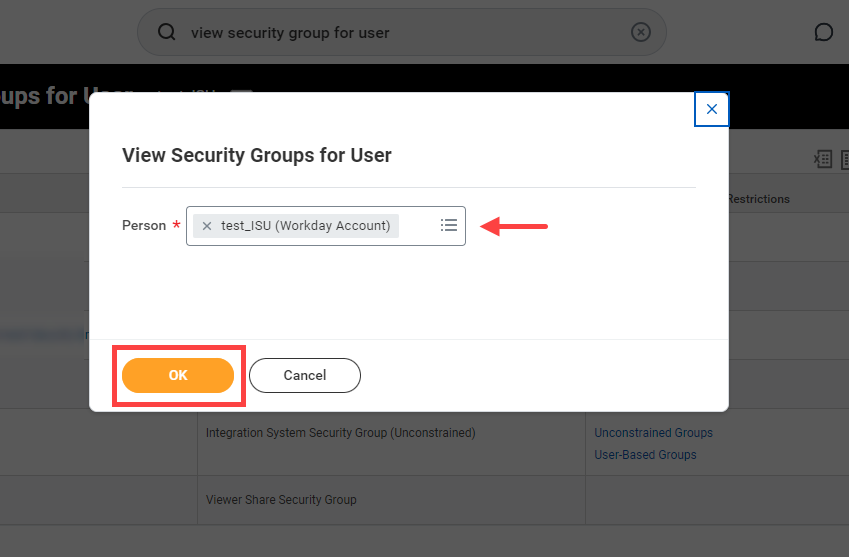The width and height of the screenshot is (849, 557).
Task: Click the Restrictions column header
Action: click(758, 199)
